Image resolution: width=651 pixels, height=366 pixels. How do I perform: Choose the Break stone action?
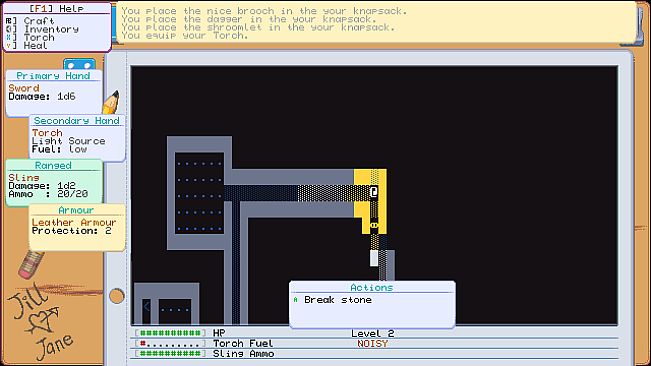pos(338,300)
